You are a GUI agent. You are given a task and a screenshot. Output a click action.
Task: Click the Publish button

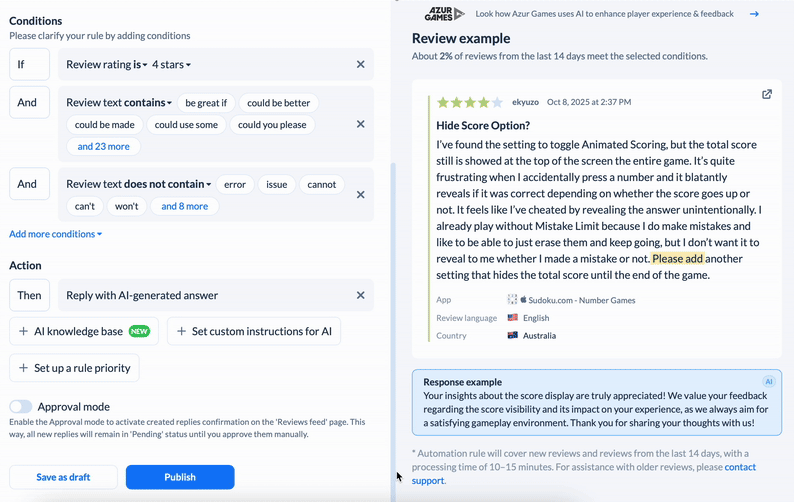[180, 477]
